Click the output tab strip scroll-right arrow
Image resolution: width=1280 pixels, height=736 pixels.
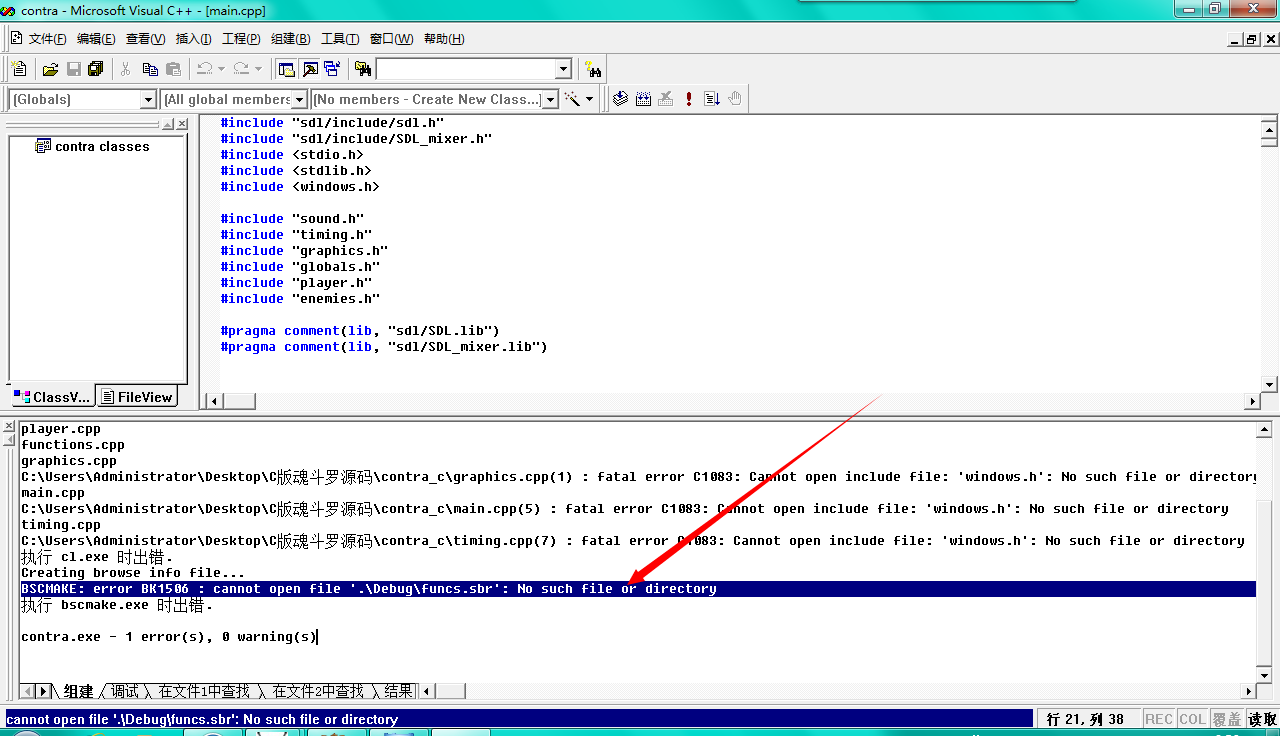43,691
